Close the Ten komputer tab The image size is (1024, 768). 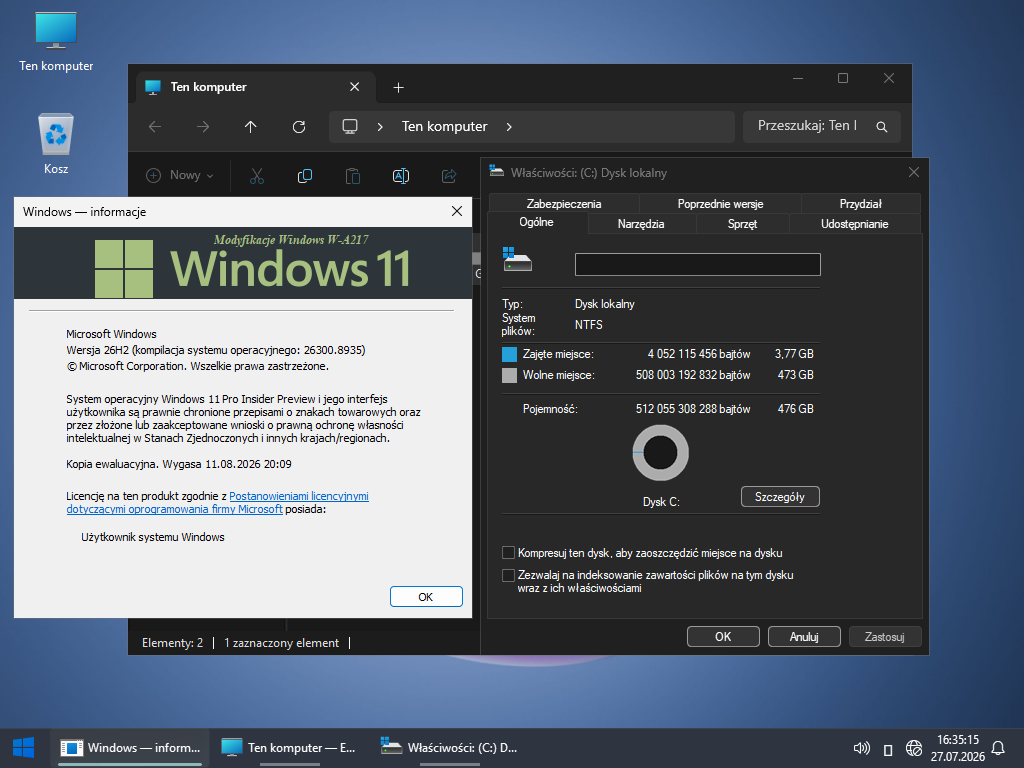point(355,87)
